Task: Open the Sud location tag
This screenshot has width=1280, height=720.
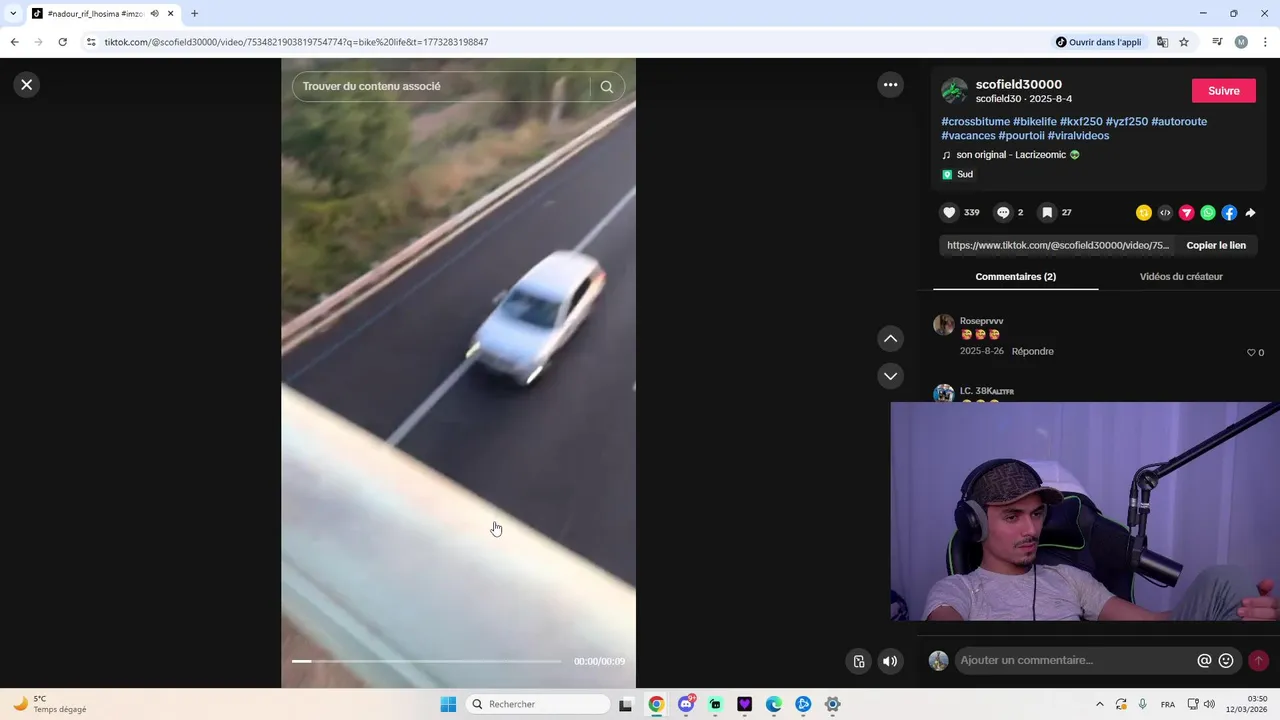Action: coord(957,174)
